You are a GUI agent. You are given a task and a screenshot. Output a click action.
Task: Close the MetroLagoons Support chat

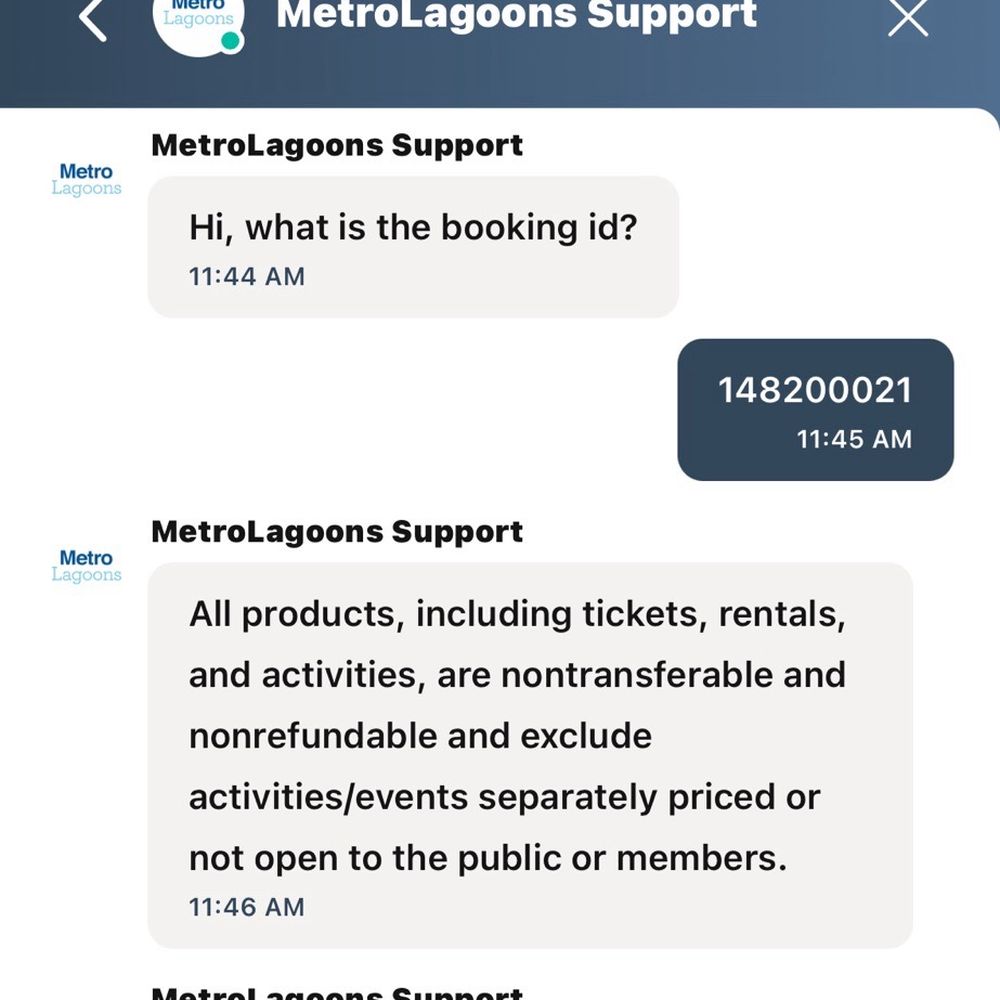coord(908,17)
